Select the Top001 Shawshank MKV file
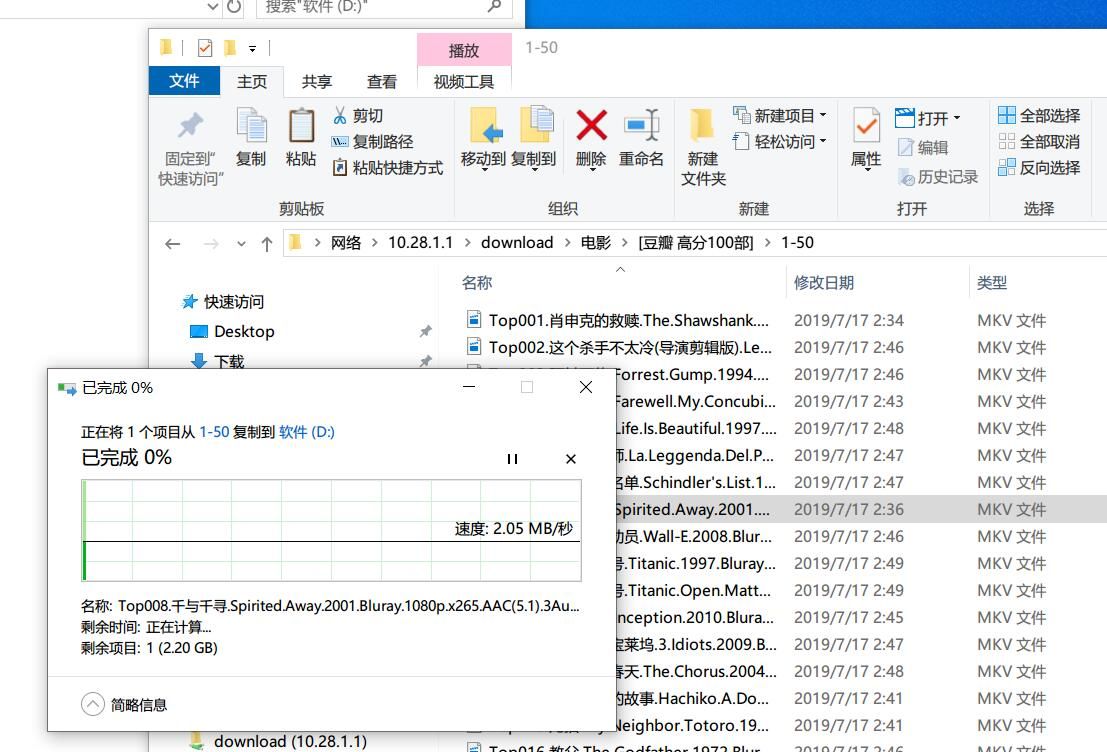The height and width of the screenshot is (752, 1107). (628, 321)
